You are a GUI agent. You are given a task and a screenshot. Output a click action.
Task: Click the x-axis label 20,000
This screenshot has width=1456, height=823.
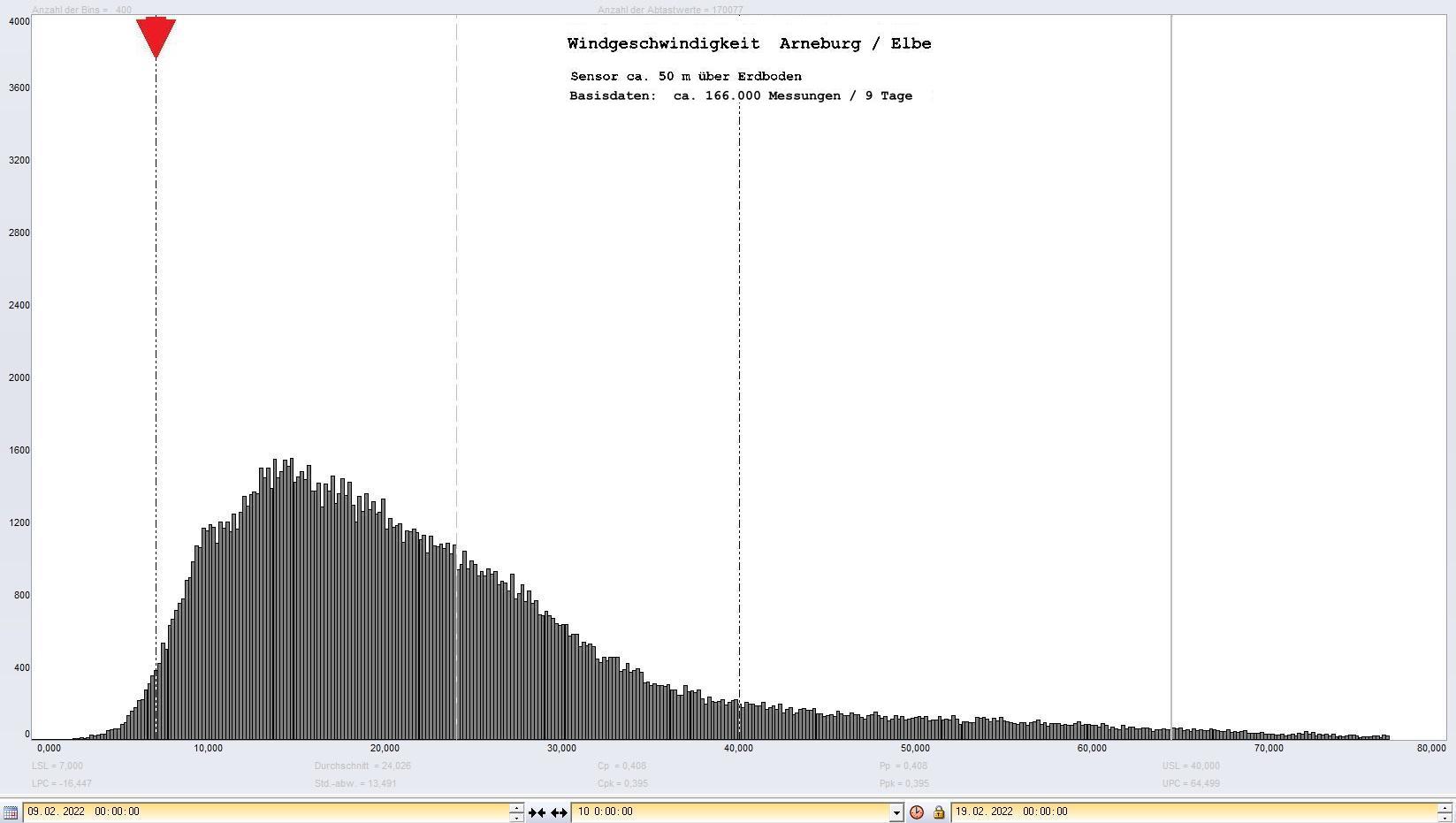385,748
